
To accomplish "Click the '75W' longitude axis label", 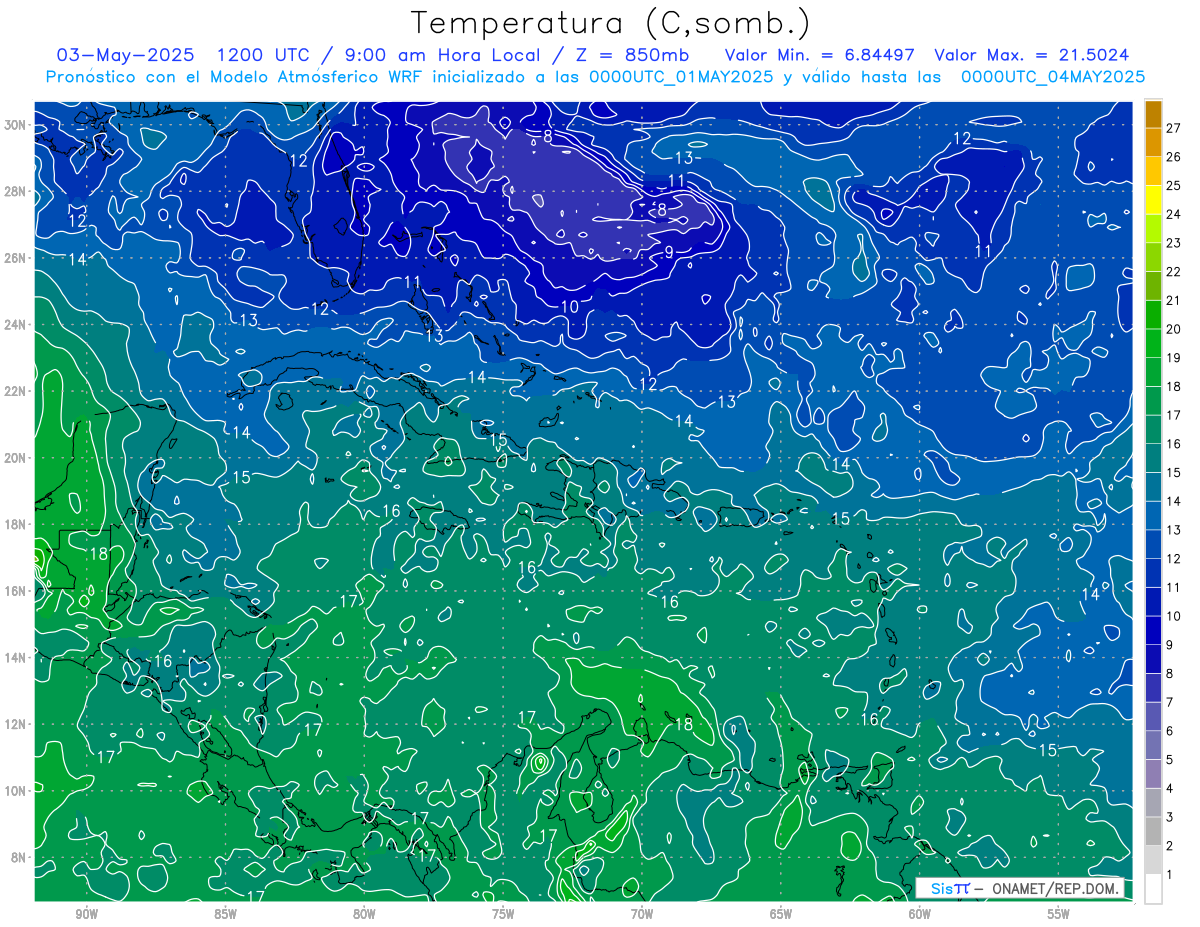I will (x=503, y=913).
